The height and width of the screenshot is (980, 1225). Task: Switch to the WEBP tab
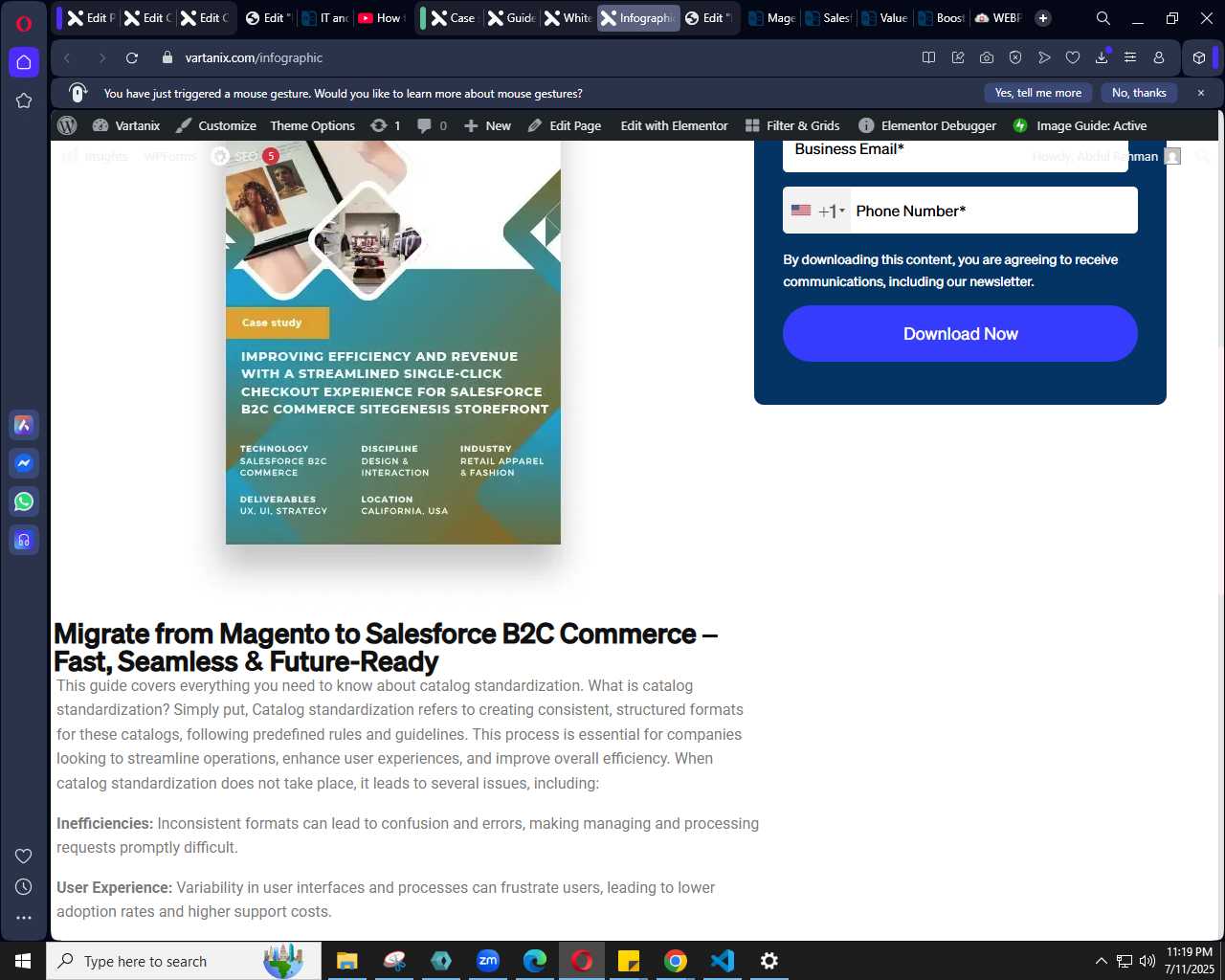click(998, 18)
